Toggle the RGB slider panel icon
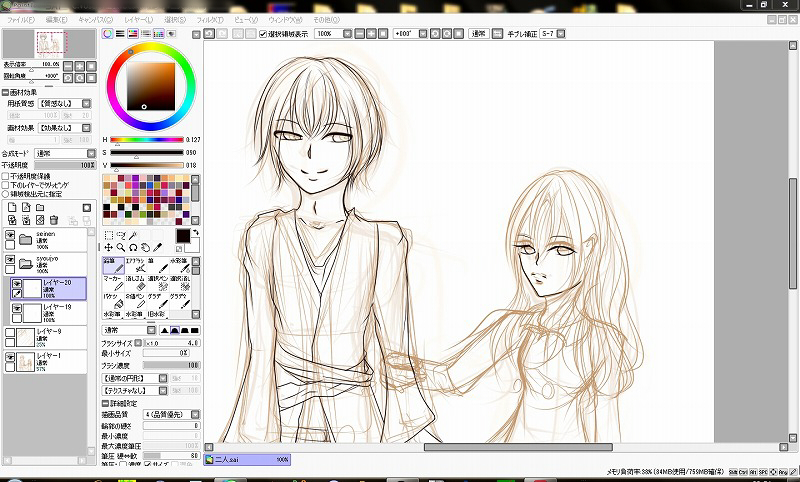 (x=120, y=34)
